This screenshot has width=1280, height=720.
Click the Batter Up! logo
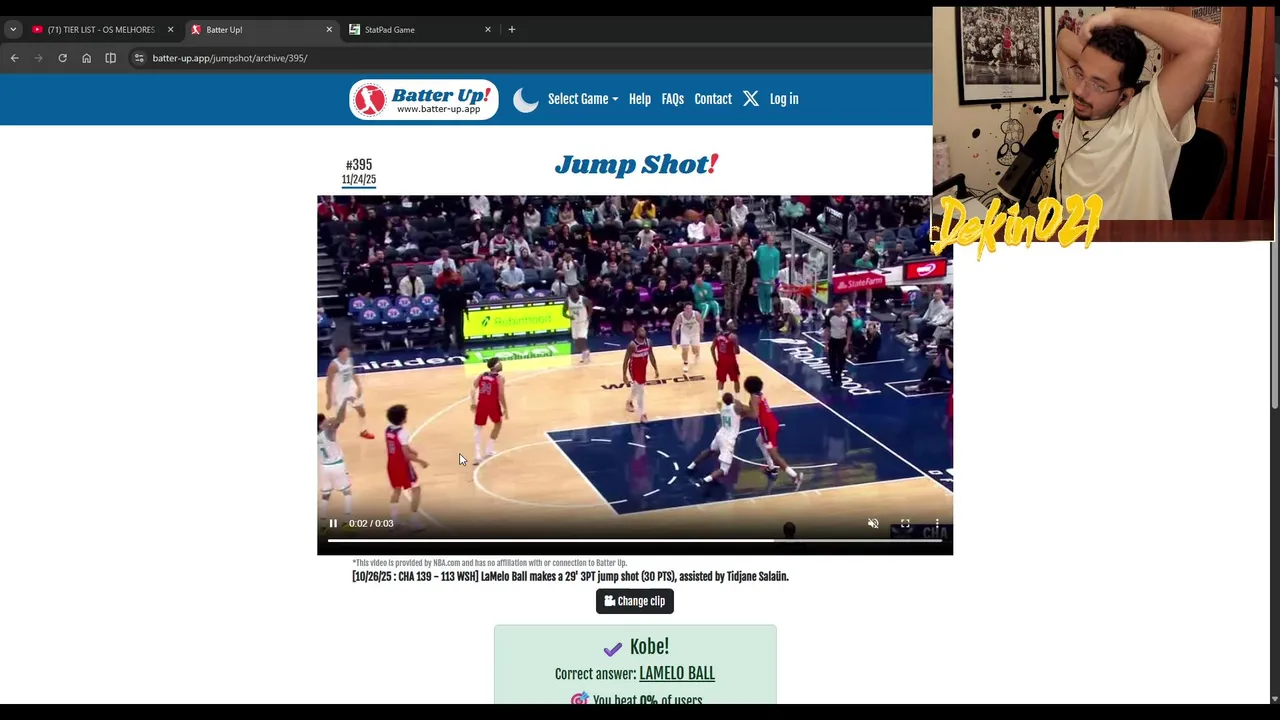[x=424, y=99]
